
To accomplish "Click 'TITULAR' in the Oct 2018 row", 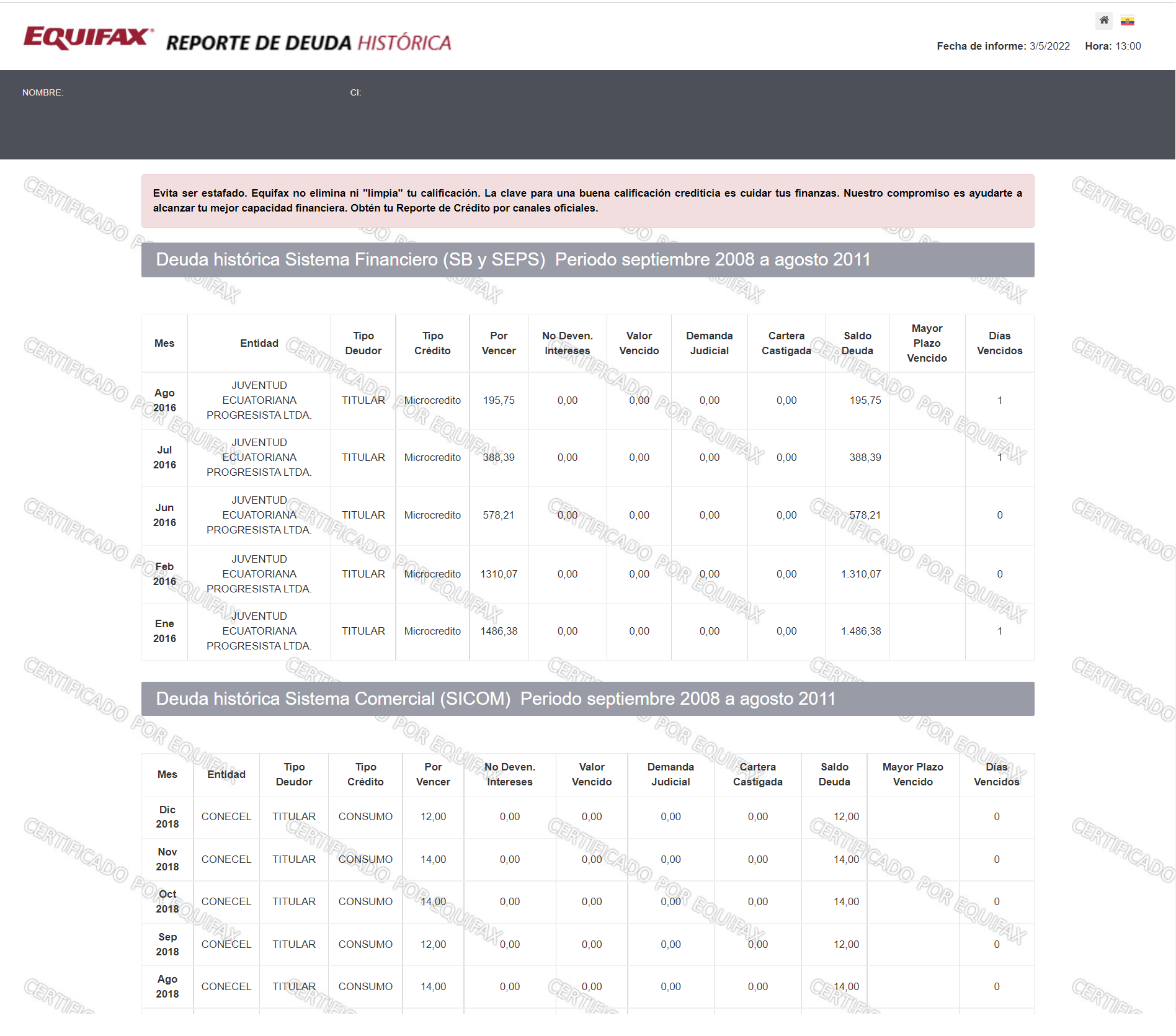I will click(294, 901).
